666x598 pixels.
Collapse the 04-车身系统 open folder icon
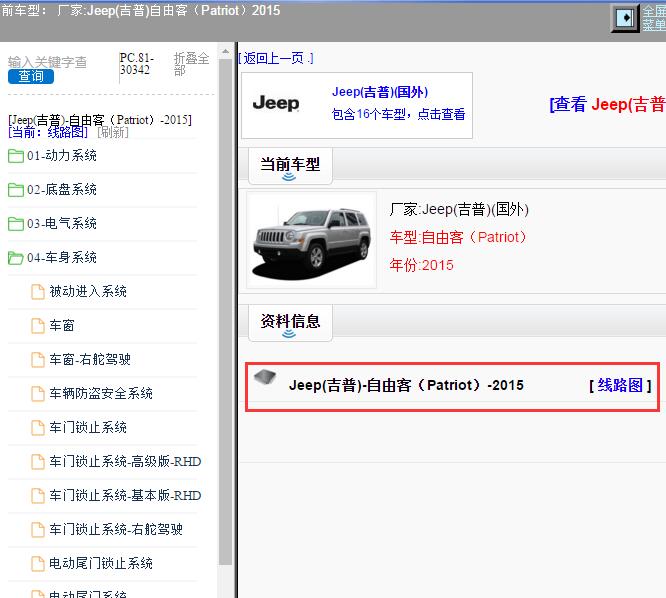pyautogui.click(x=16, y=258)
